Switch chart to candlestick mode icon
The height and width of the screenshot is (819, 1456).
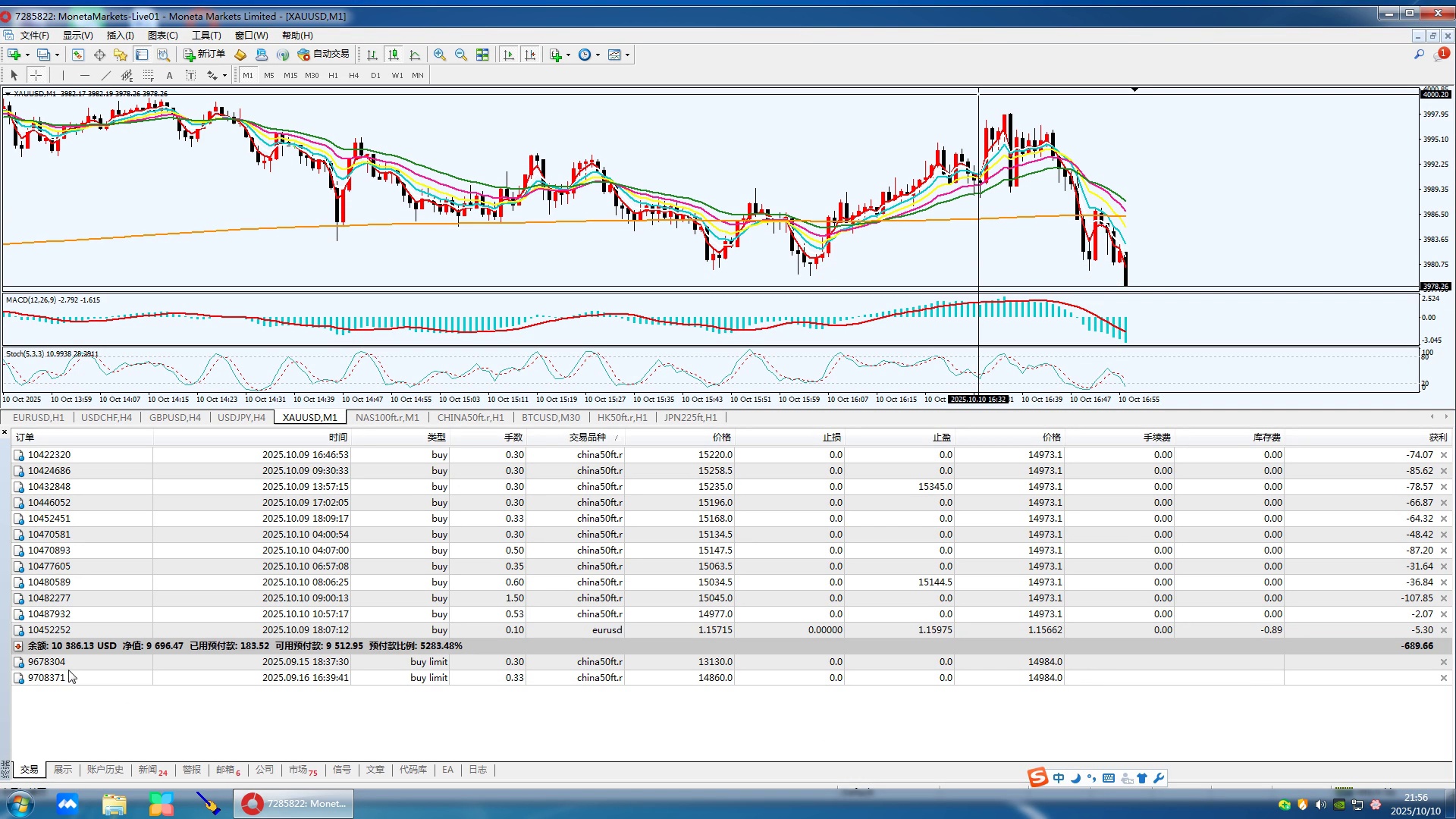point(393,55)
